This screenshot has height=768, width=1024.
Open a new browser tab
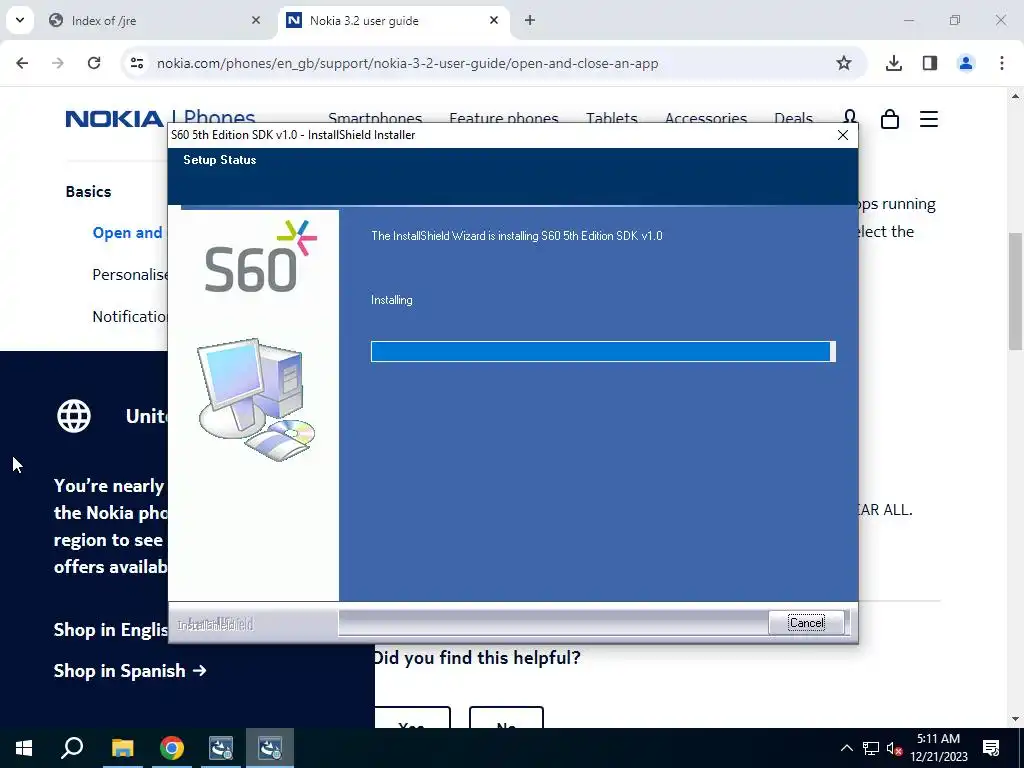click(530, 20)
